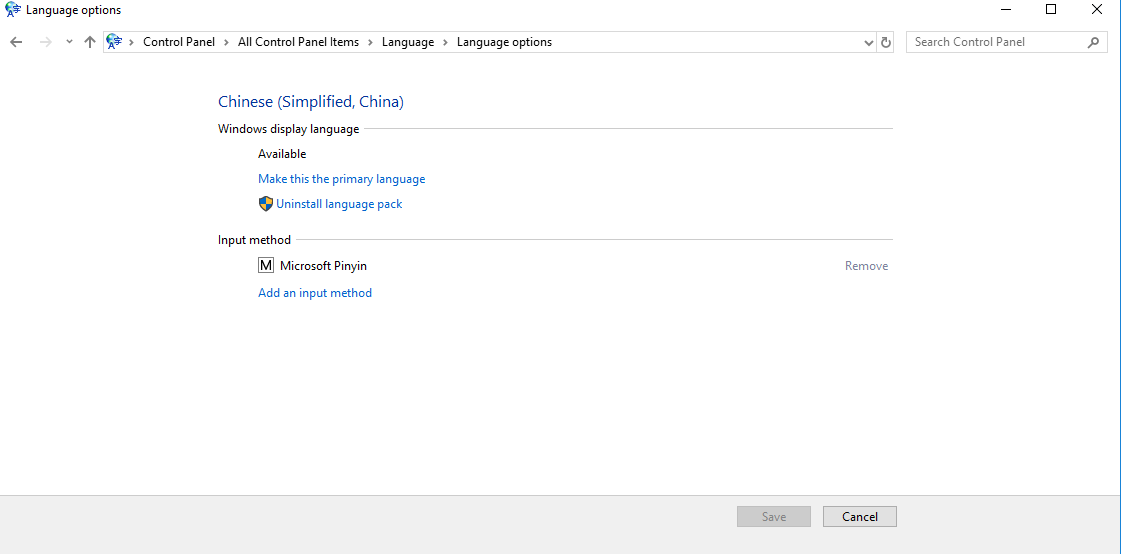Image resolution: width=1121 pixels, height=554 pixels.
Task: Maximize the Language options window
Action: [x=1051, y=10]
